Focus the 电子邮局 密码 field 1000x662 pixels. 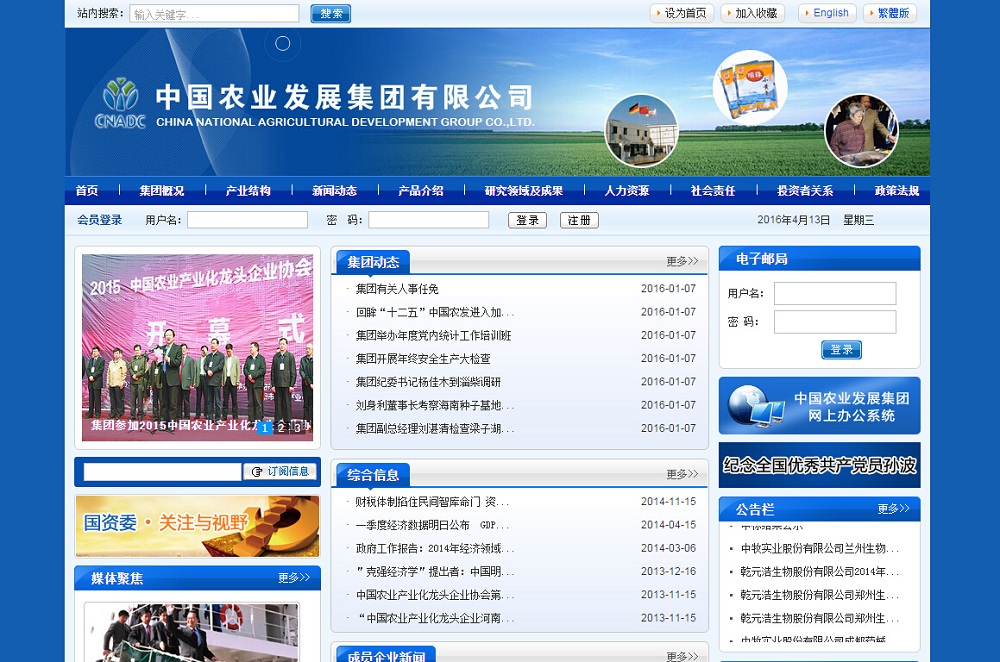pos(835,322)
